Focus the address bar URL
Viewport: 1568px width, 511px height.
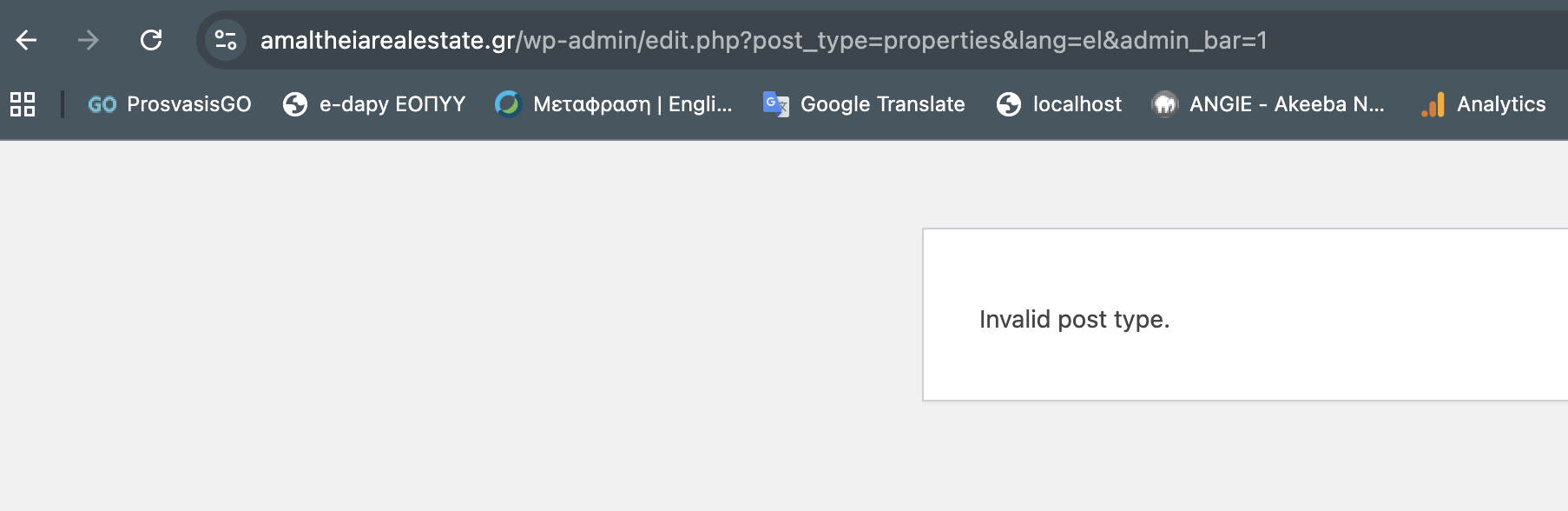(762, 40)
